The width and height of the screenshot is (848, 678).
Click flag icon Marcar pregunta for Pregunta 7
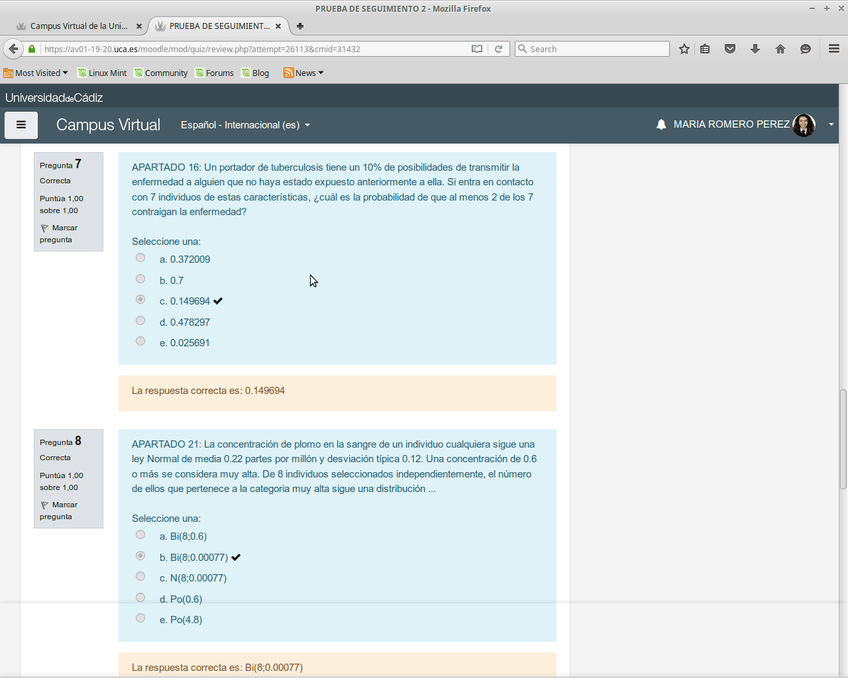tap(44, 228)
